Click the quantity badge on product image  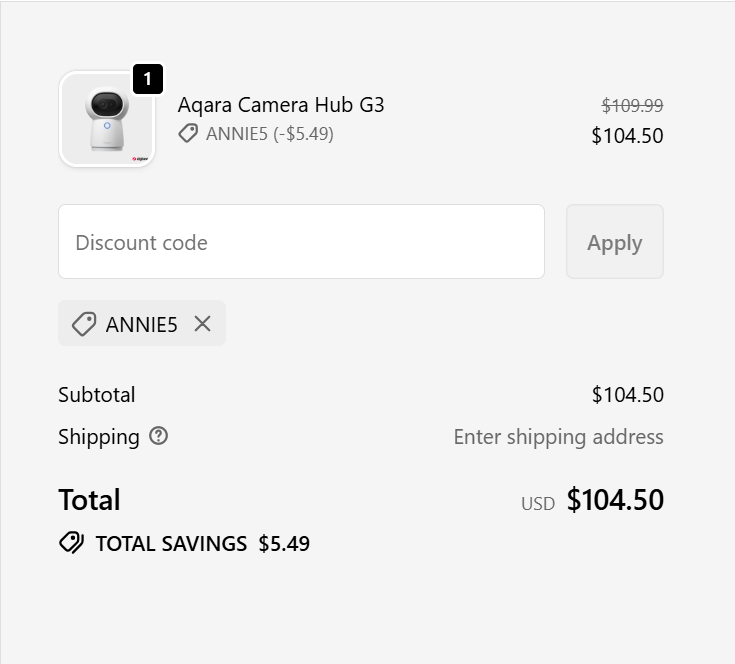[147, 79]
